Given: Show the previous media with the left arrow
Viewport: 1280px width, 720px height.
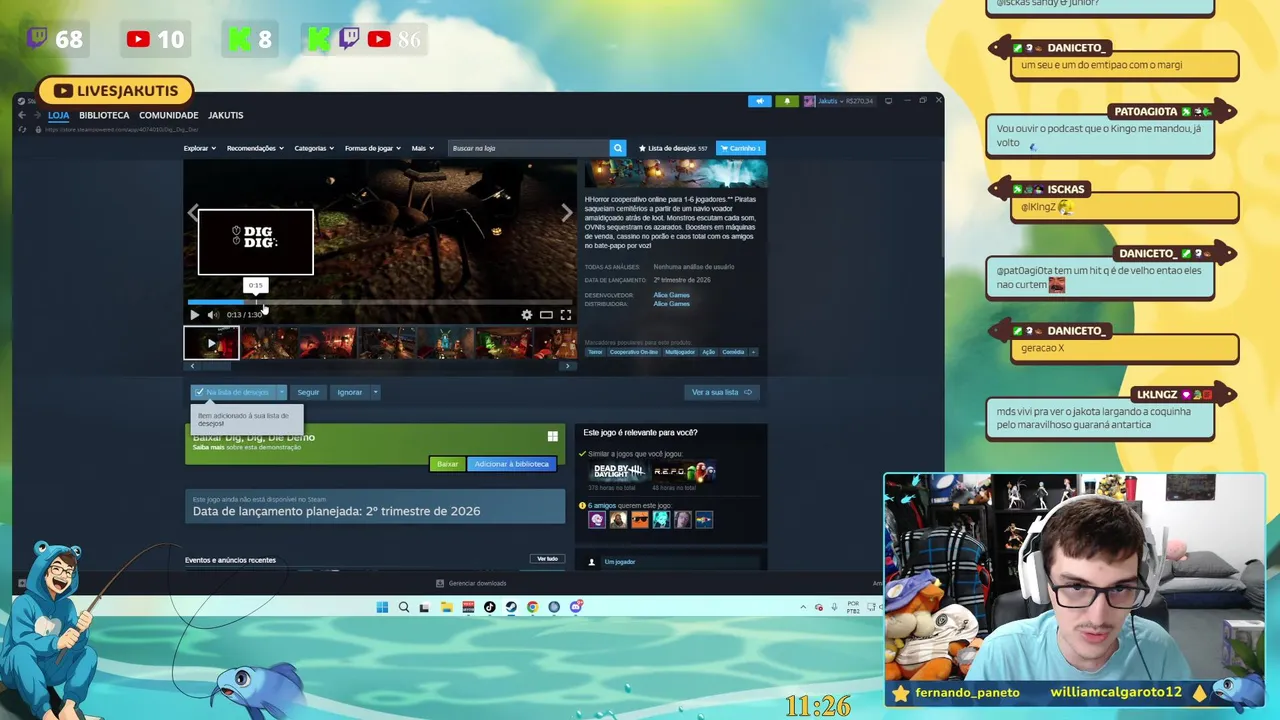Looking at the screenshot, I should pyautogui.click(x=193, y=213).
